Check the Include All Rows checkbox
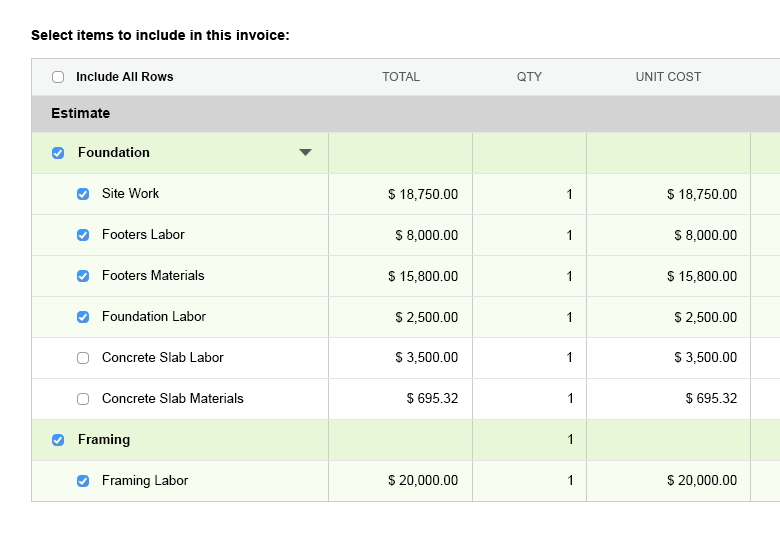The height and width of the screenshot is (534, 780). tap(58, 77)
